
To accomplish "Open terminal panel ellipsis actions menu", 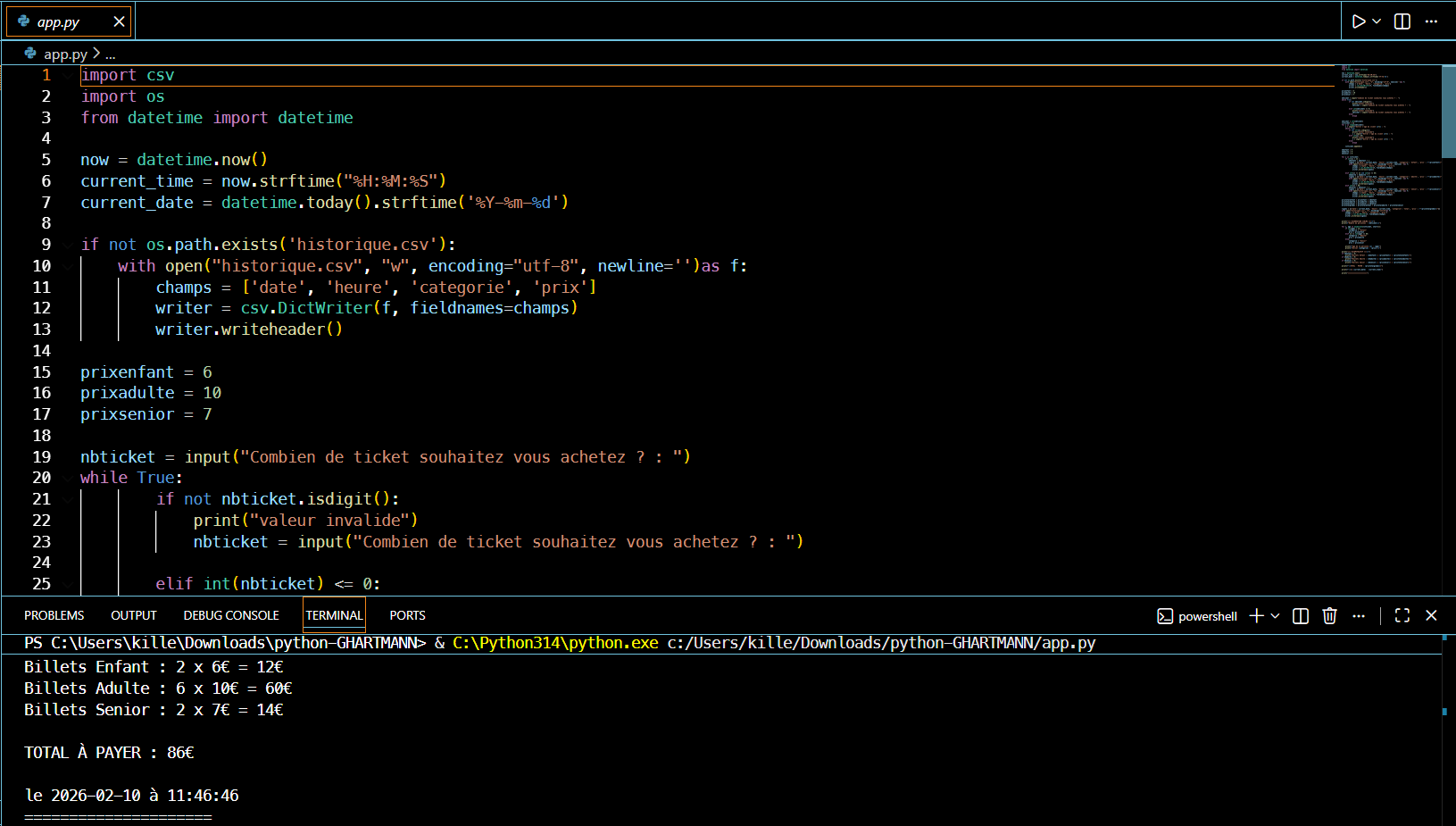I will pyautogui.click(x=1359, y=616).
